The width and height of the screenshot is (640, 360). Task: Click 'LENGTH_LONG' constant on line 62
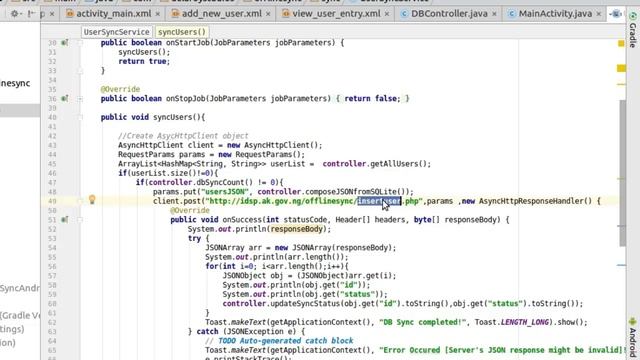coord(524,322)
